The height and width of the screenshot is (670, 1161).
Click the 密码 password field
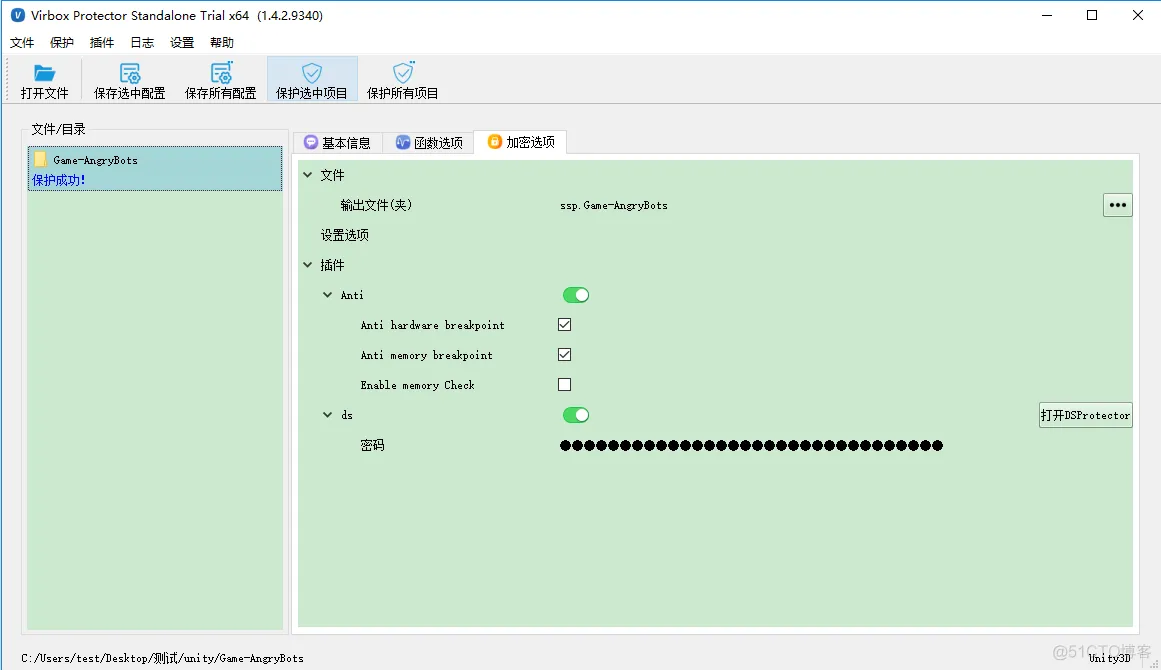point(751,446)
